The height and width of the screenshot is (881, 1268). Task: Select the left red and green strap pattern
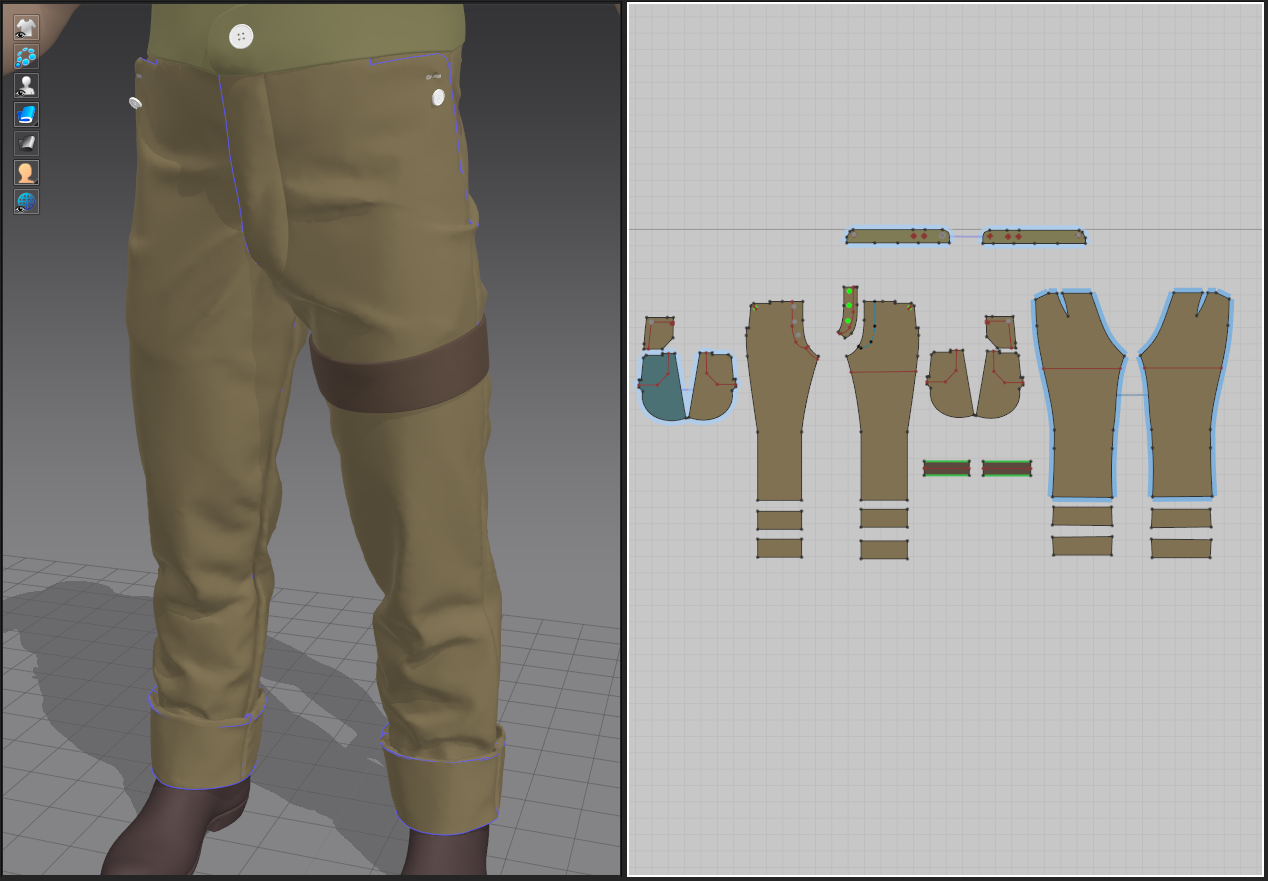[x=946, y=468]
